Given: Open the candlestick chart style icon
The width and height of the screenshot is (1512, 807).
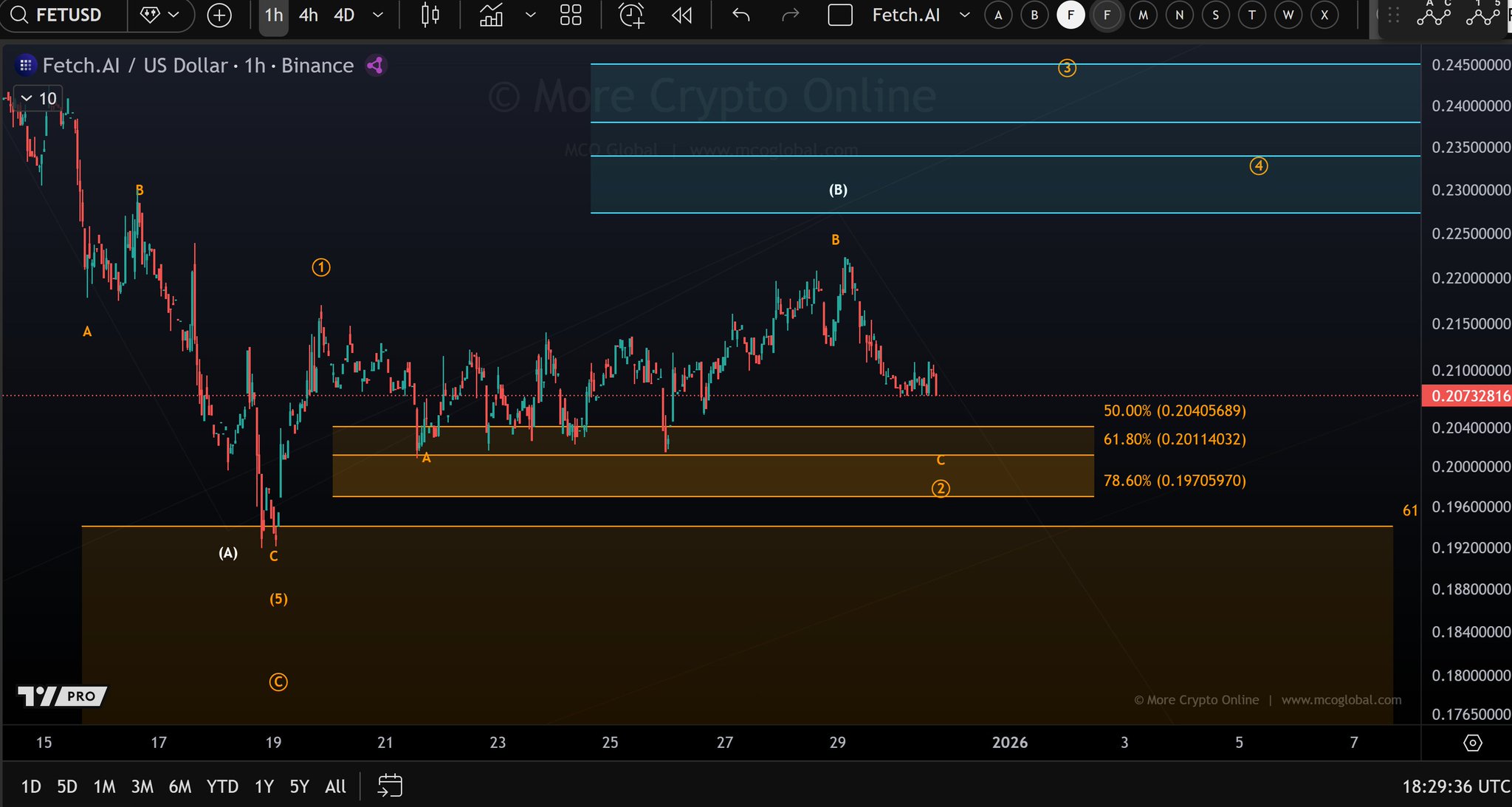Looking at the screenshot, I should (x=430, y=15).
